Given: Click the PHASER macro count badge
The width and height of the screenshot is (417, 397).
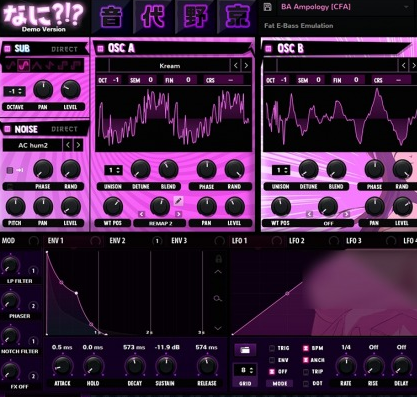Looking at the screenshot, I should pos(33,306).
